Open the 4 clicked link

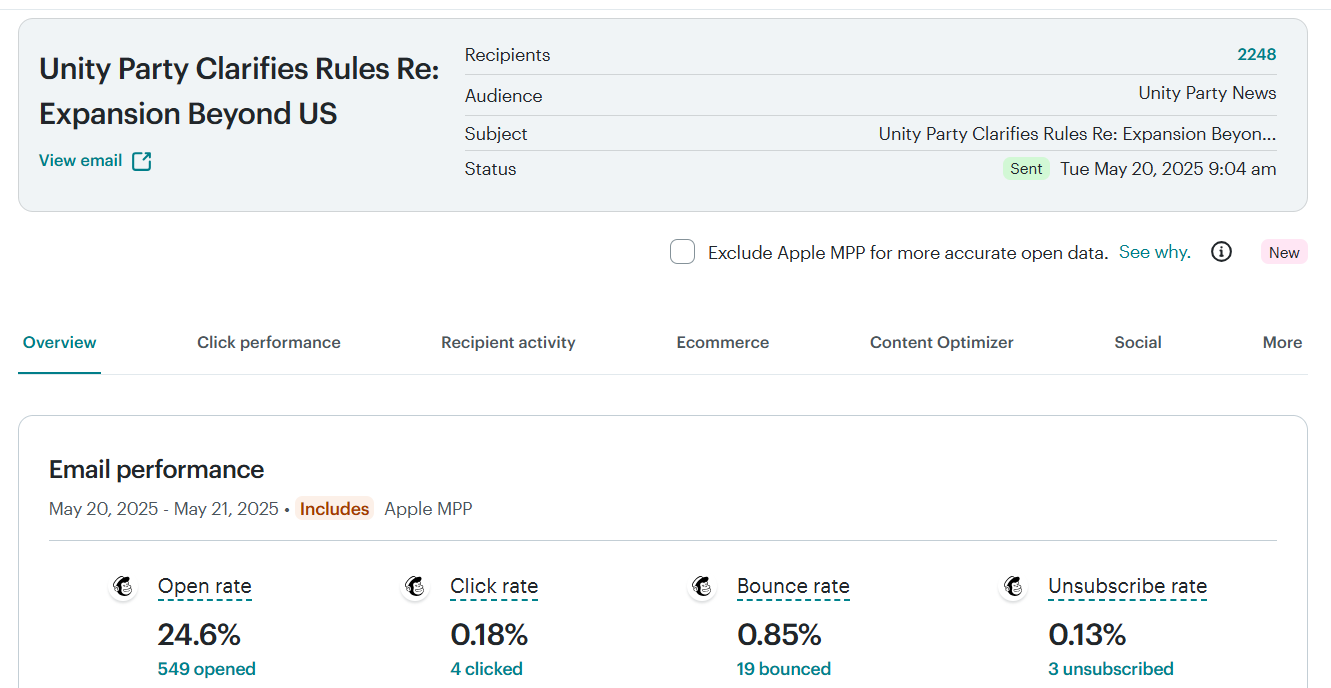[x=487, y=669]
